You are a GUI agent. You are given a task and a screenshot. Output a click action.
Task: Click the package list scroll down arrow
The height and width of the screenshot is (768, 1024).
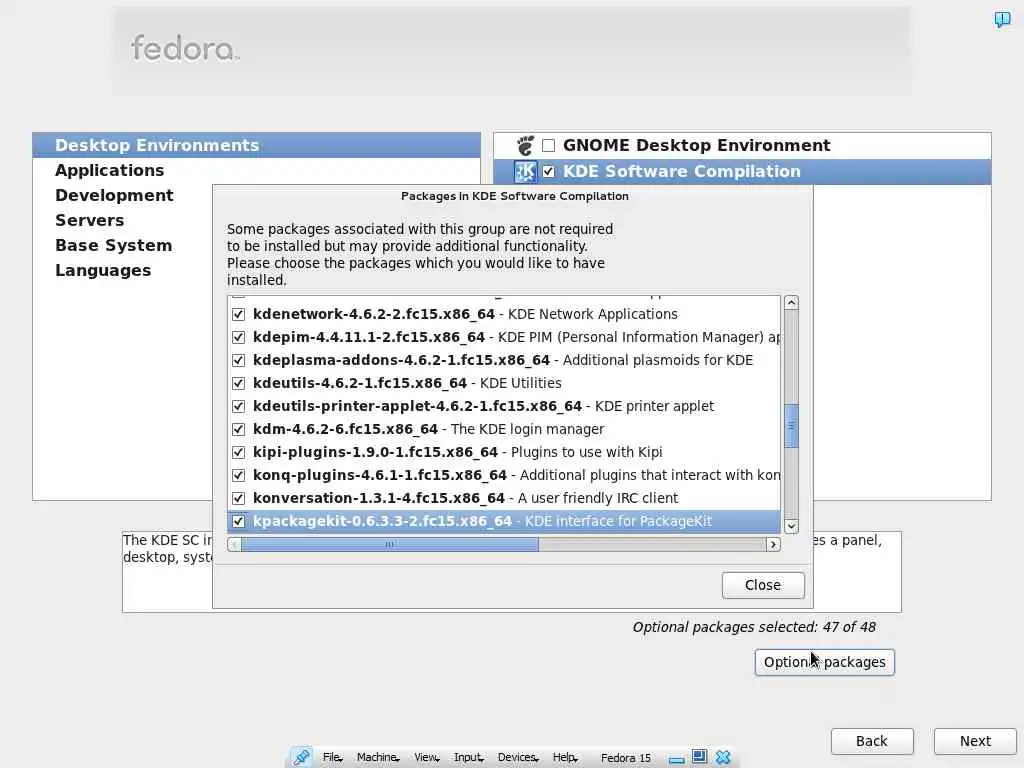coord(791,526)
